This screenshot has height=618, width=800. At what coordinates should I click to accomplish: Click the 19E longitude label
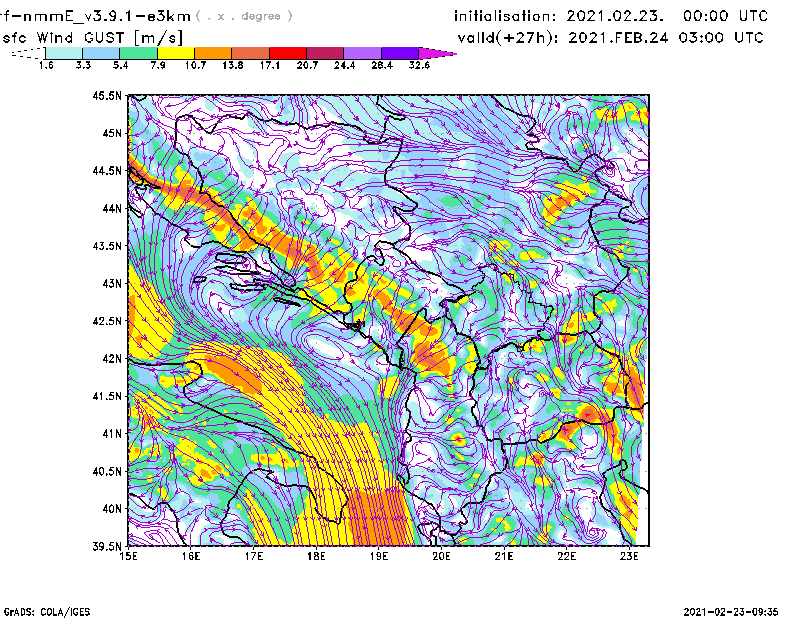(379, 556)
